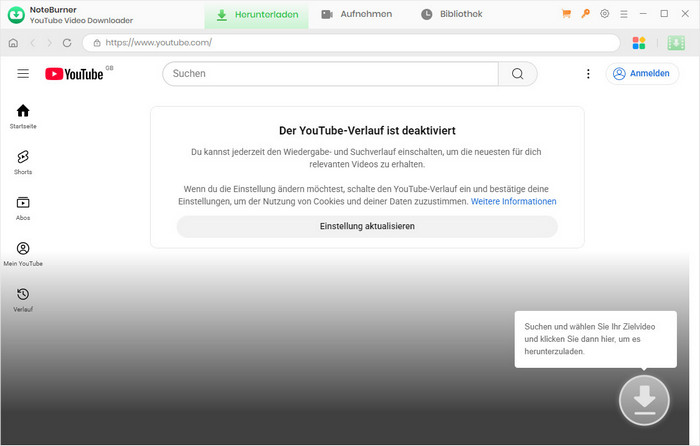
Task: Open Verlauf in YouTube sidebar
Action: tap(23, 300)
